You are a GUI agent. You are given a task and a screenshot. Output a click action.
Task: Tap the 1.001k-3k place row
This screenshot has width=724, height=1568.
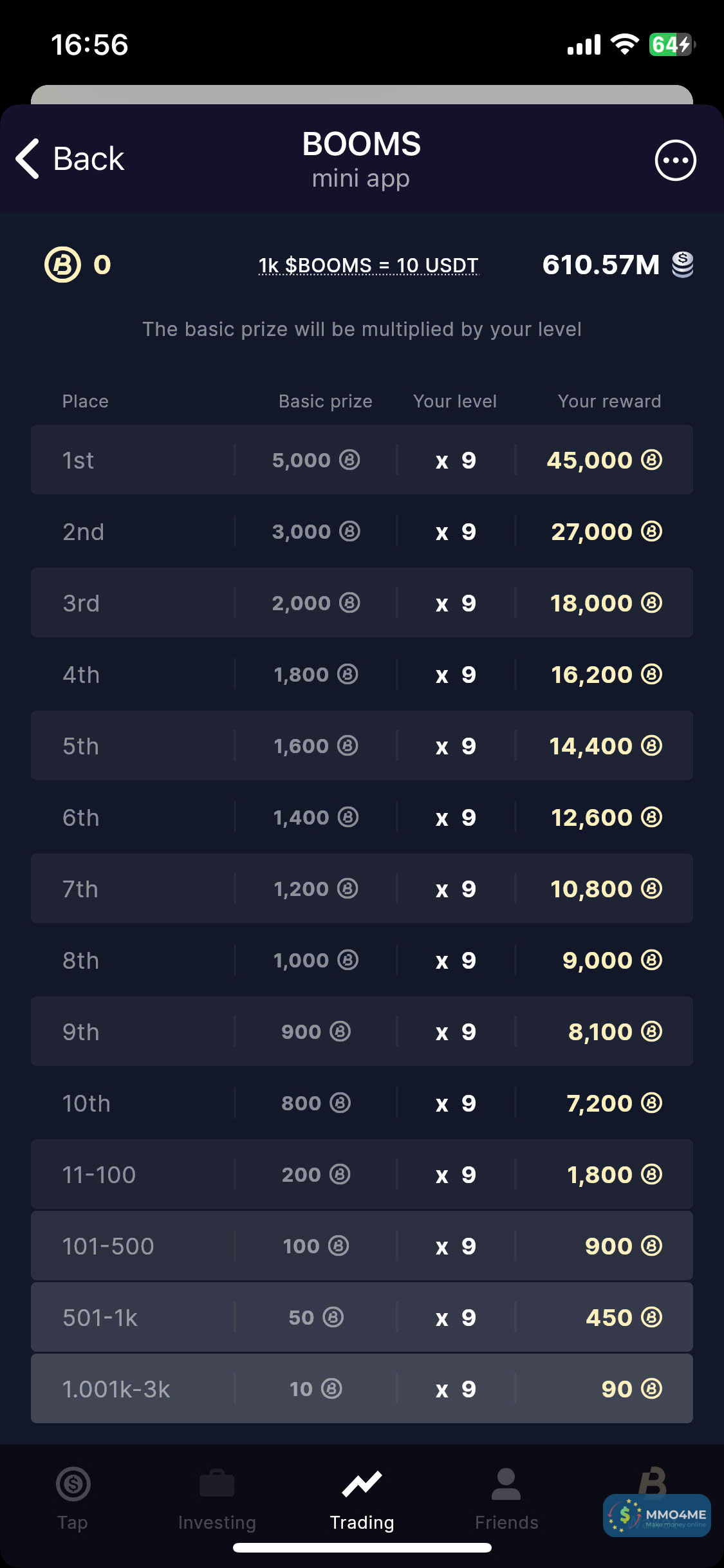[362, 1388]
